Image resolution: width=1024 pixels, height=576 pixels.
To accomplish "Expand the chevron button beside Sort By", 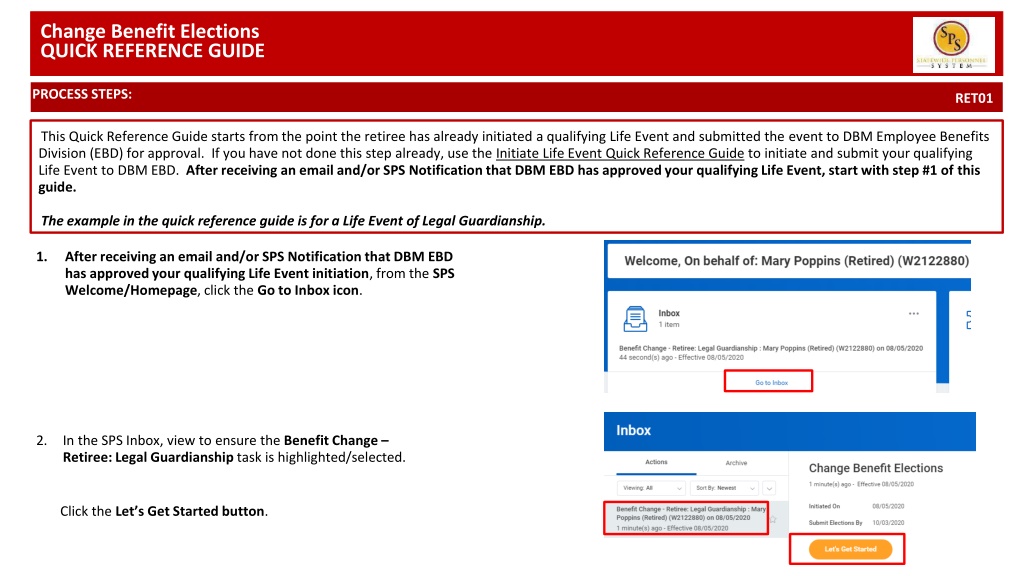I will (x=769, y=488).
